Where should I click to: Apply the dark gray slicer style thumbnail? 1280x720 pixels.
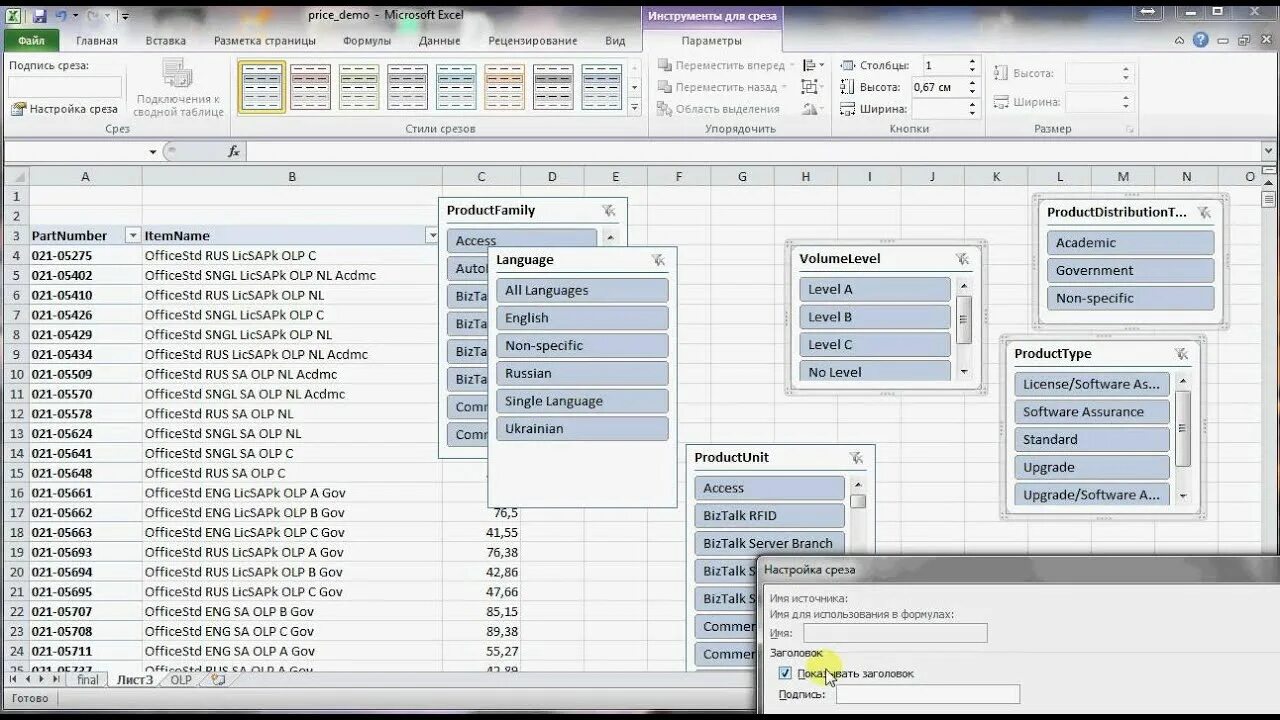point(553,87)
